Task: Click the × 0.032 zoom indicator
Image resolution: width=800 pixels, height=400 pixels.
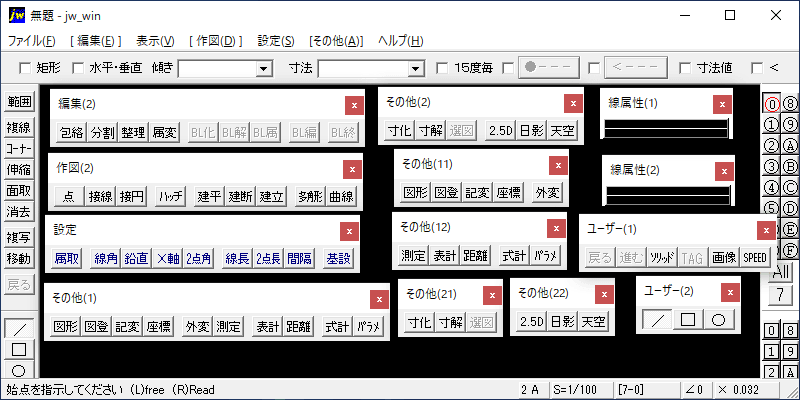Action: click(746, 390)
